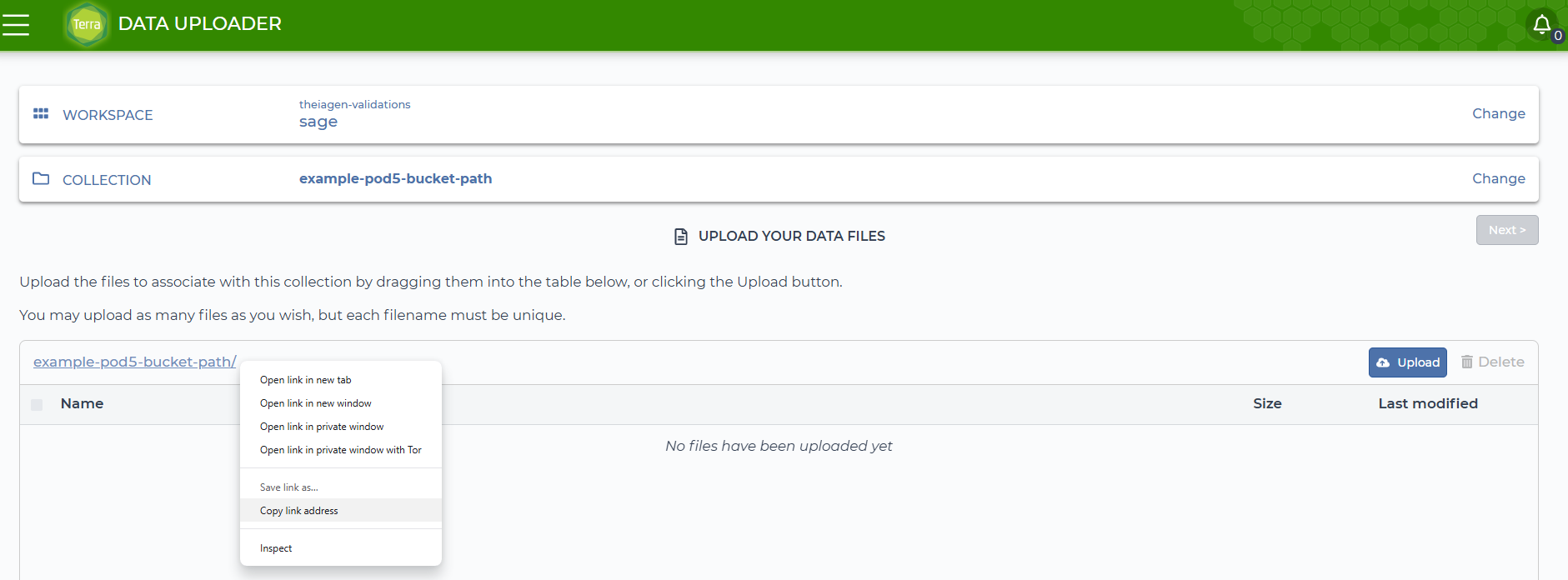Open the notifications bell
The height and width of the screenshot is (580, 1568).
pos(1541,25)
